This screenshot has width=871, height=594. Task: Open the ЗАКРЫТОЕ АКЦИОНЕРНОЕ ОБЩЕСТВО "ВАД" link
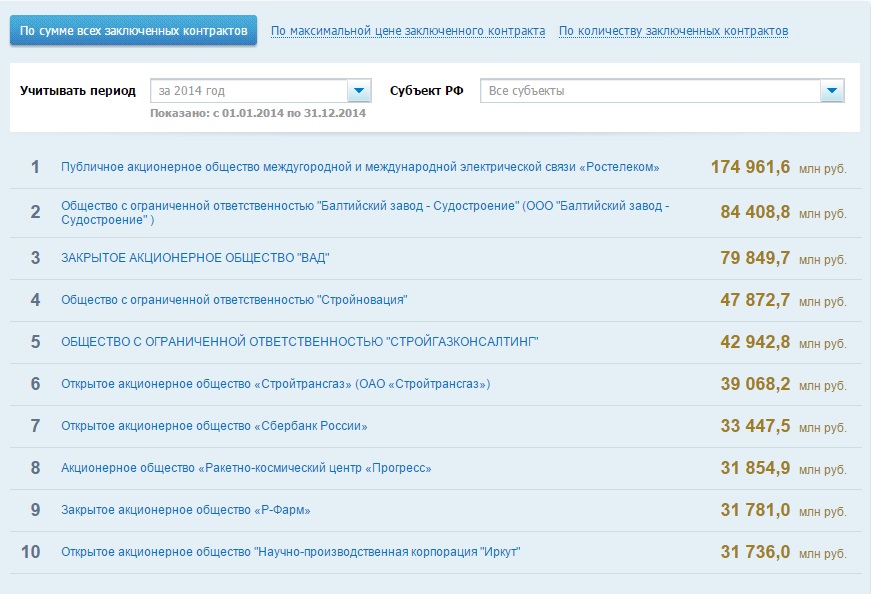click(x=195, y=258)
